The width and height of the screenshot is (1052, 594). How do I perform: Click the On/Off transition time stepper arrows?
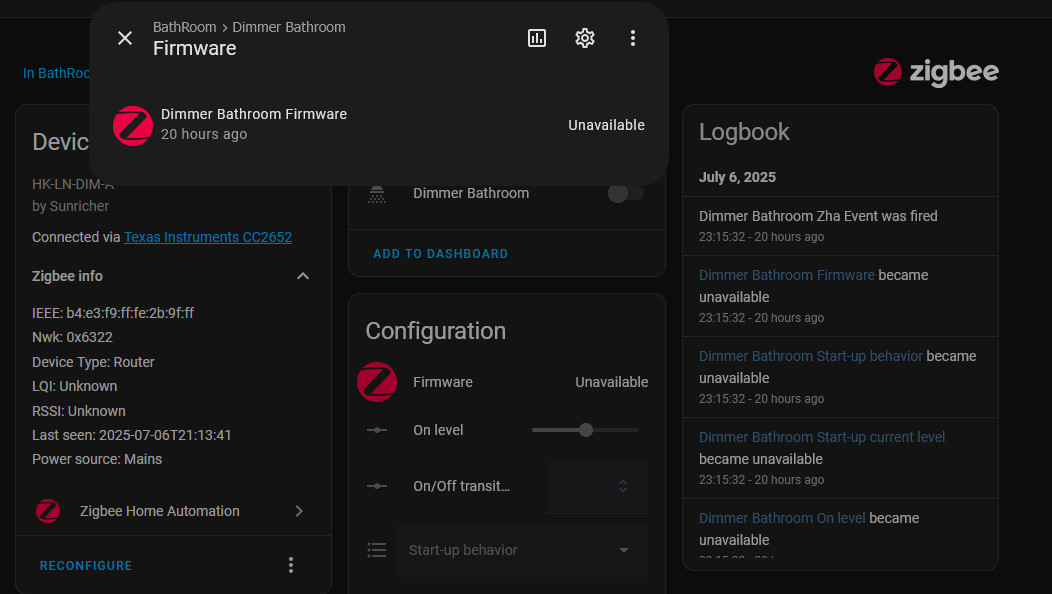(623, 486)
